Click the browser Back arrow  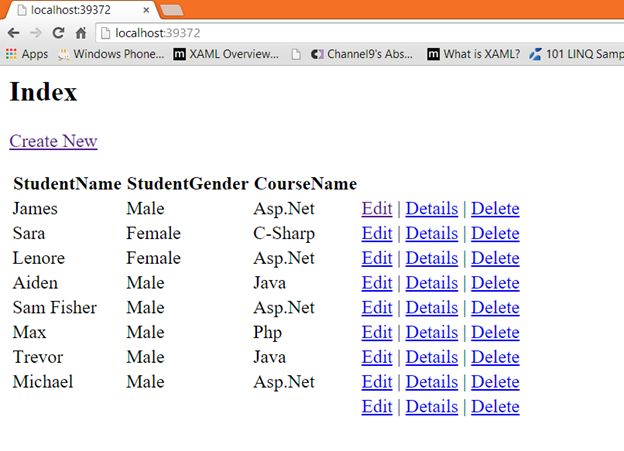pos(14,33)
